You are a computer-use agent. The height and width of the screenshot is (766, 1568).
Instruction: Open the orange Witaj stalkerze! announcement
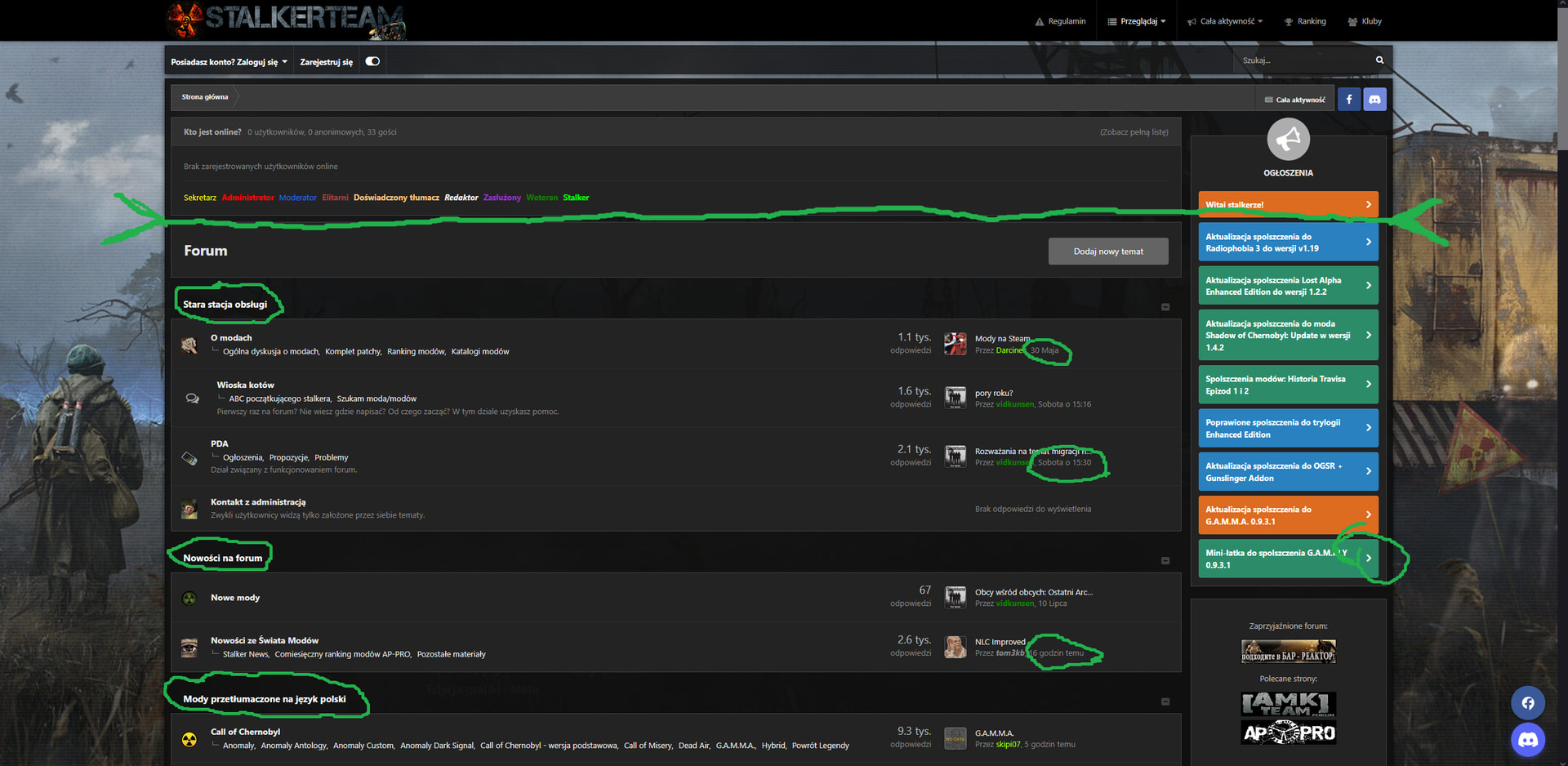[1287, 204]
